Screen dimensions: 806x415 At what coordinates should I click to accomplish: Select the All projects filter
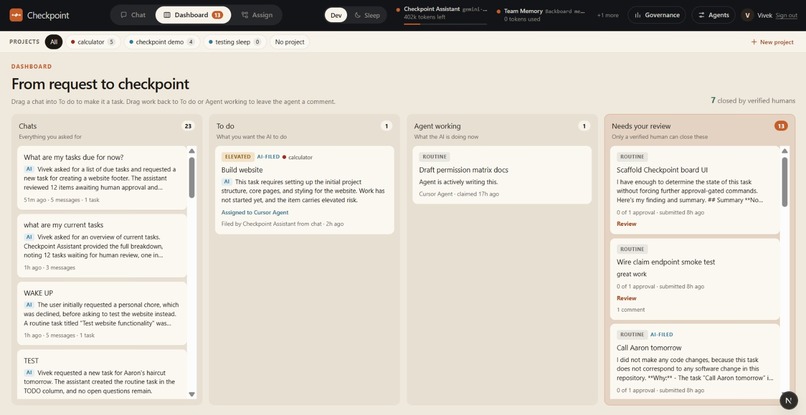point(53,42)
